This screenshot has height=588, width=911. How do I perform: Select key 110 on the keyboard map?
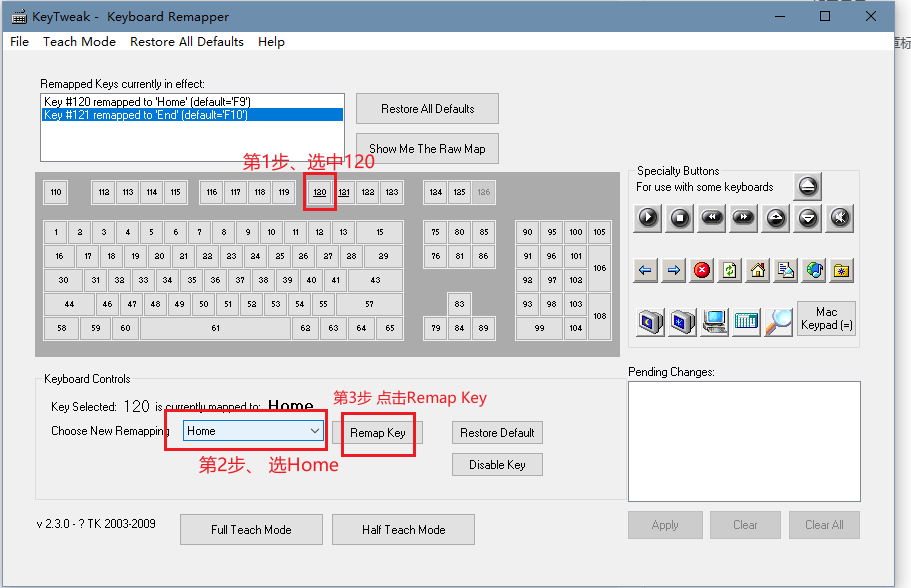click(x=56, y=192)
